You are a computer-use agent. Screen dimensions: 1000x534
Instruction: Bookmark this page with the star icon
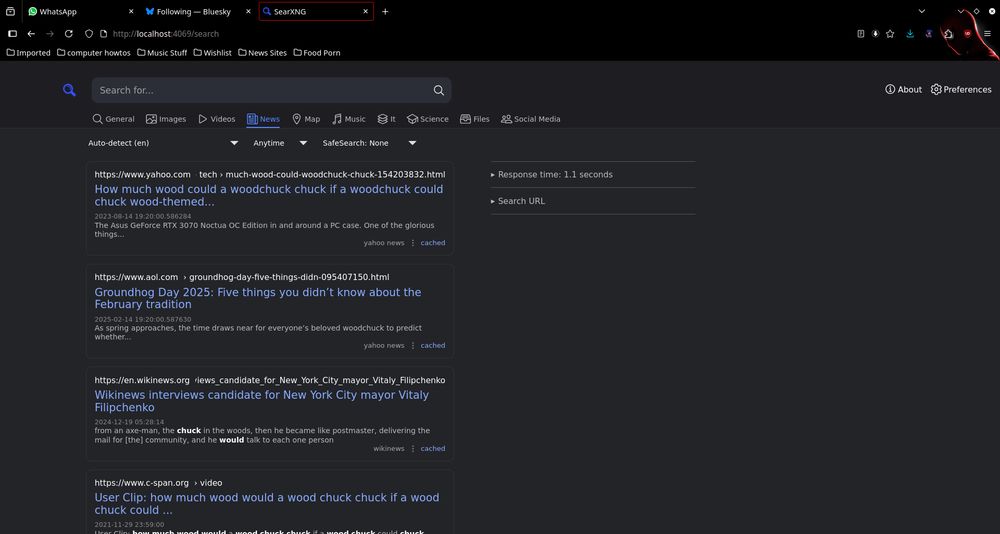890,34
